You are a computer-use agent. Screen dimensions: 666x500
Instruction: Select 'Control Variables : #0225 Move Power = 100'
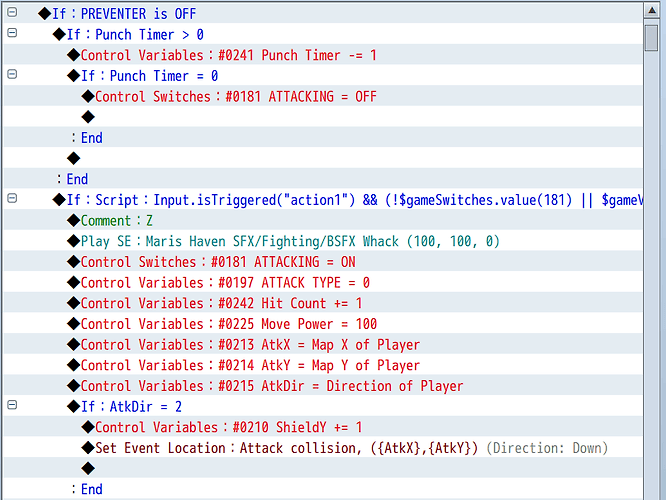click(323, 324)
